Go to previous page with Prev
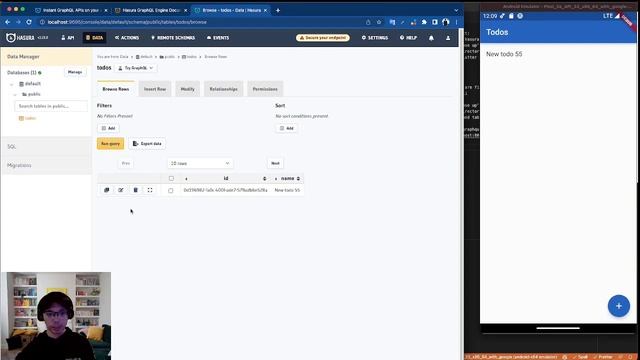The width and height of the screenshot is (640, 360). pos(126,163)
